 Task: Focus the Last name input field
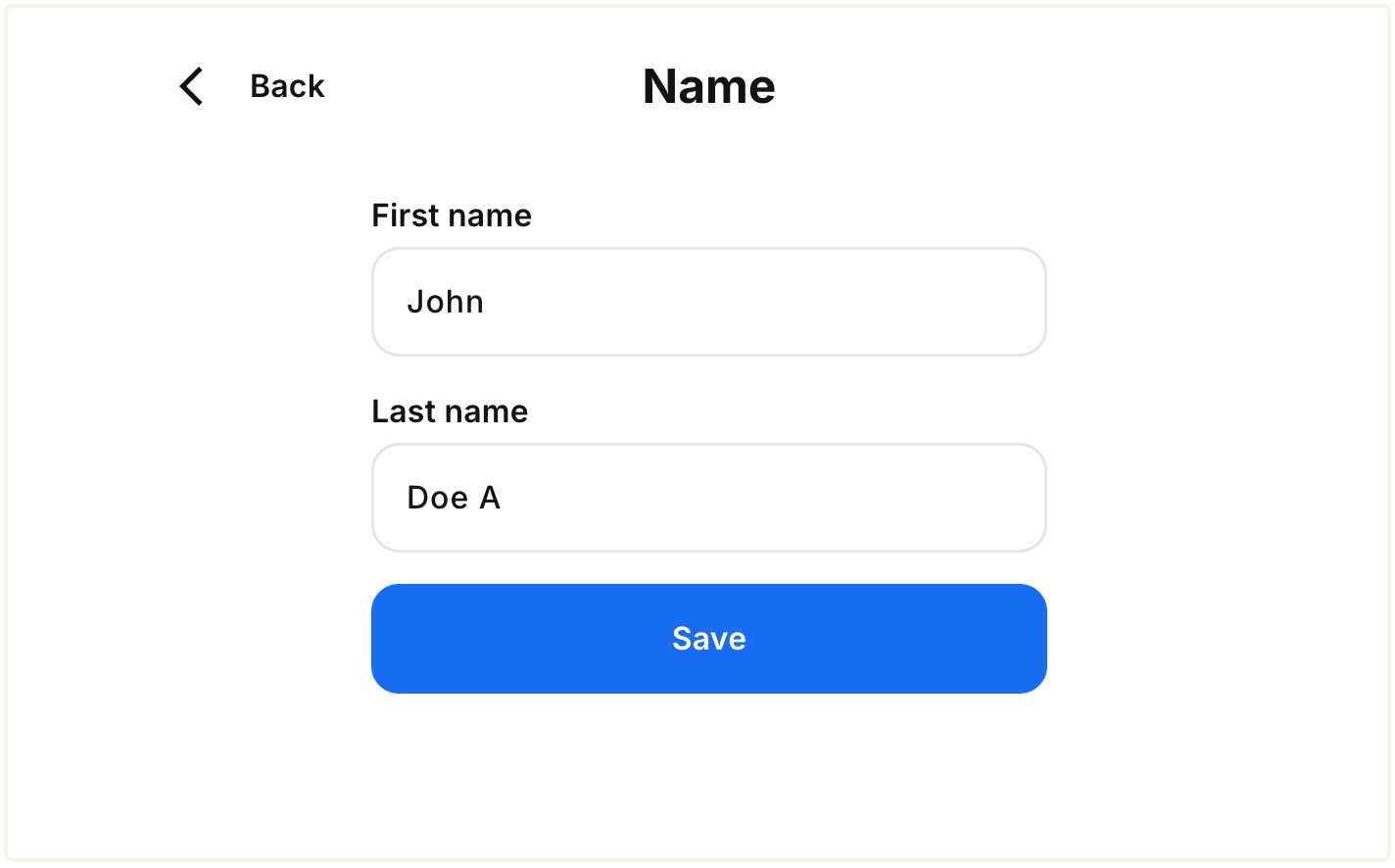[x=708, y=498]
